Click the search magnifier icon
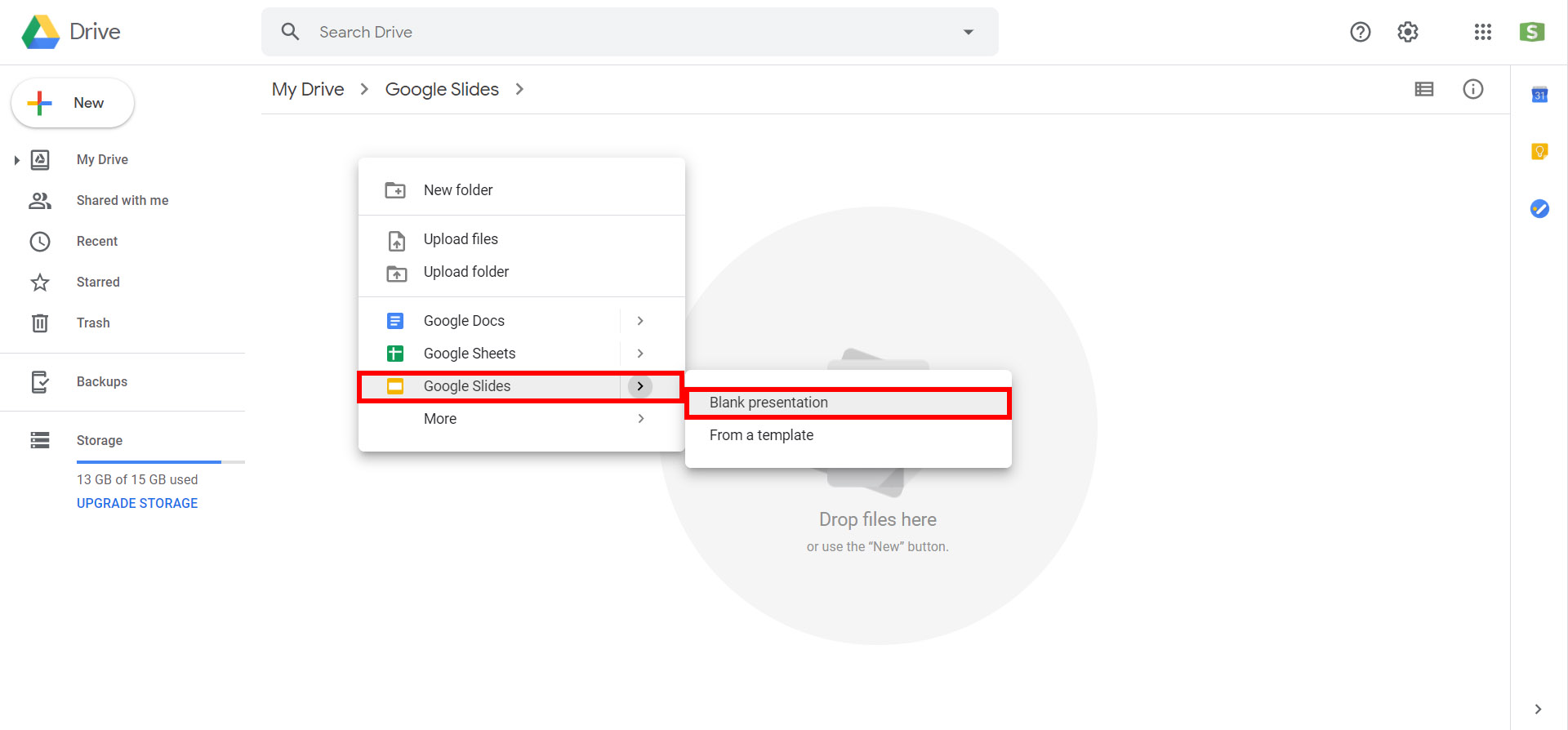The image size is (1568, 730). pos(290,32)
